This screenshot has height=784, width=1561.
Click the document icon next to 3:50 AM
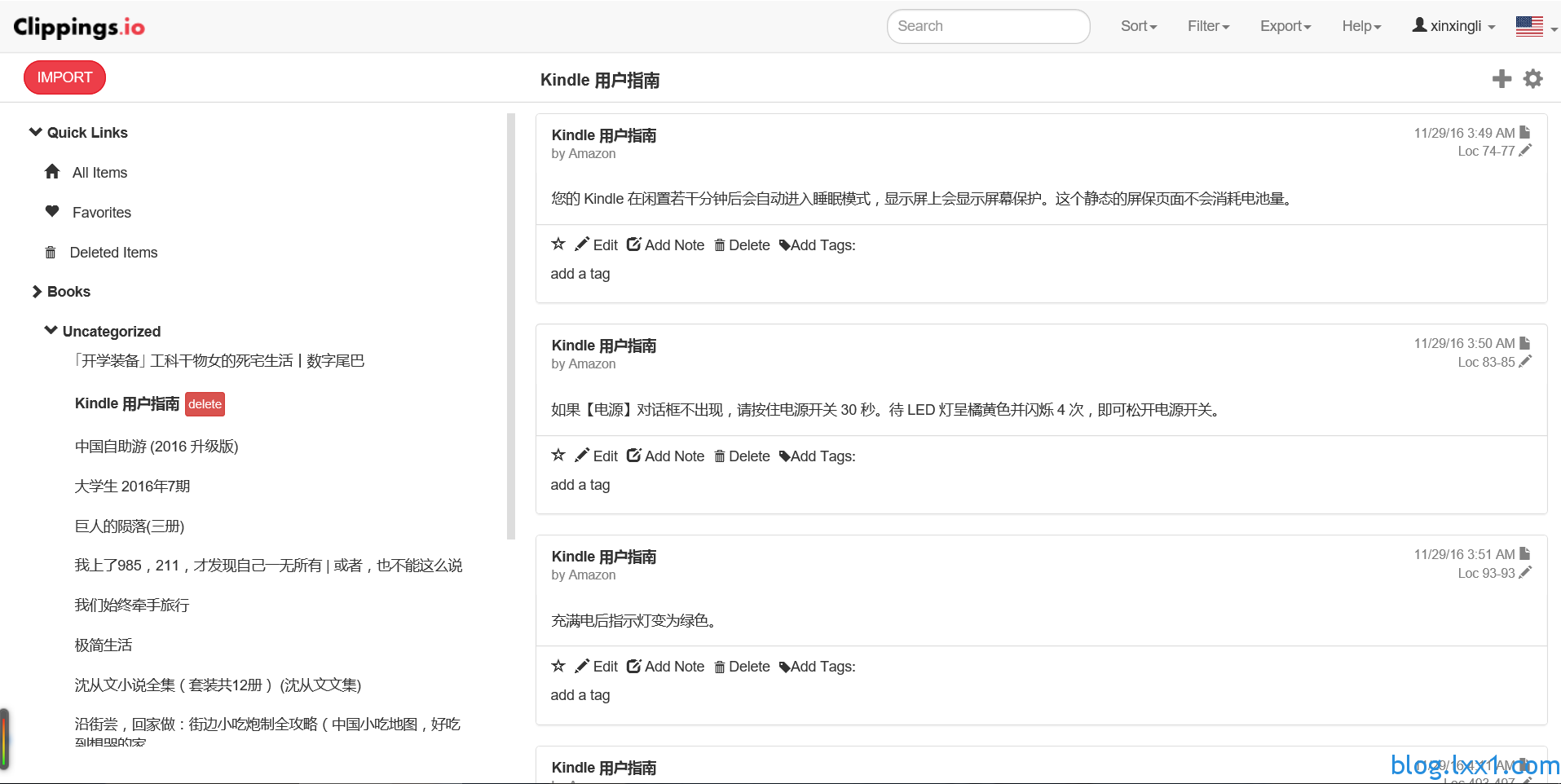1525,343
